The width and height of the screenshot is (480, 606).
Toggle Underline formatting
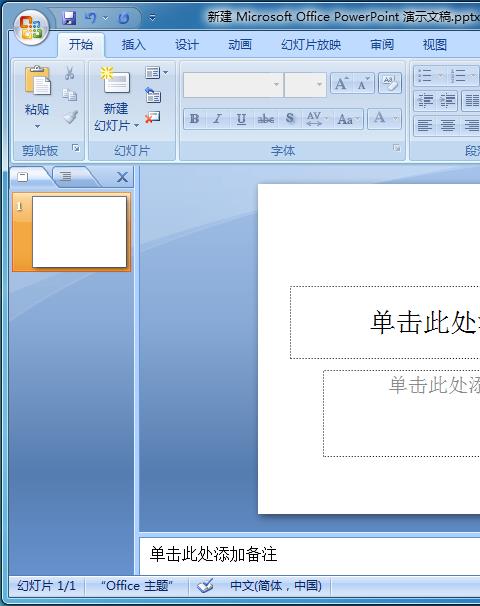coord(241,119)
